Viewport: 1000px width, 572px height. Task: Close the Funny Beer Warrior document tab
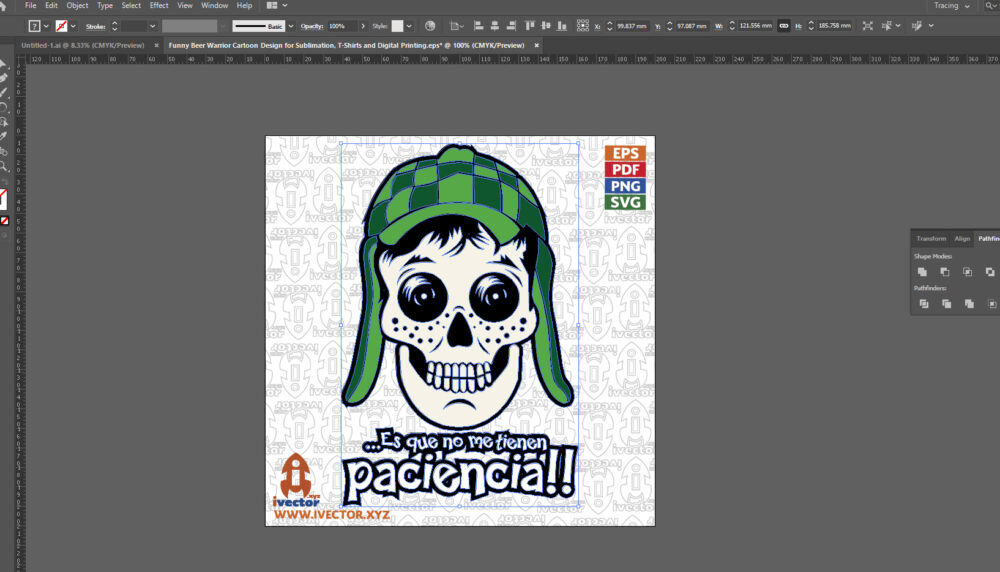536,45
